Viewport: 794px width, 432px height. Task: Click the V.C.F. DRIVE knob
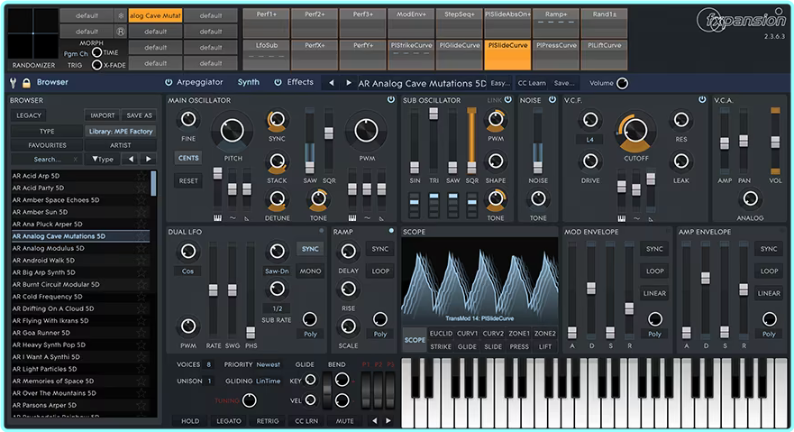[590, 161]
